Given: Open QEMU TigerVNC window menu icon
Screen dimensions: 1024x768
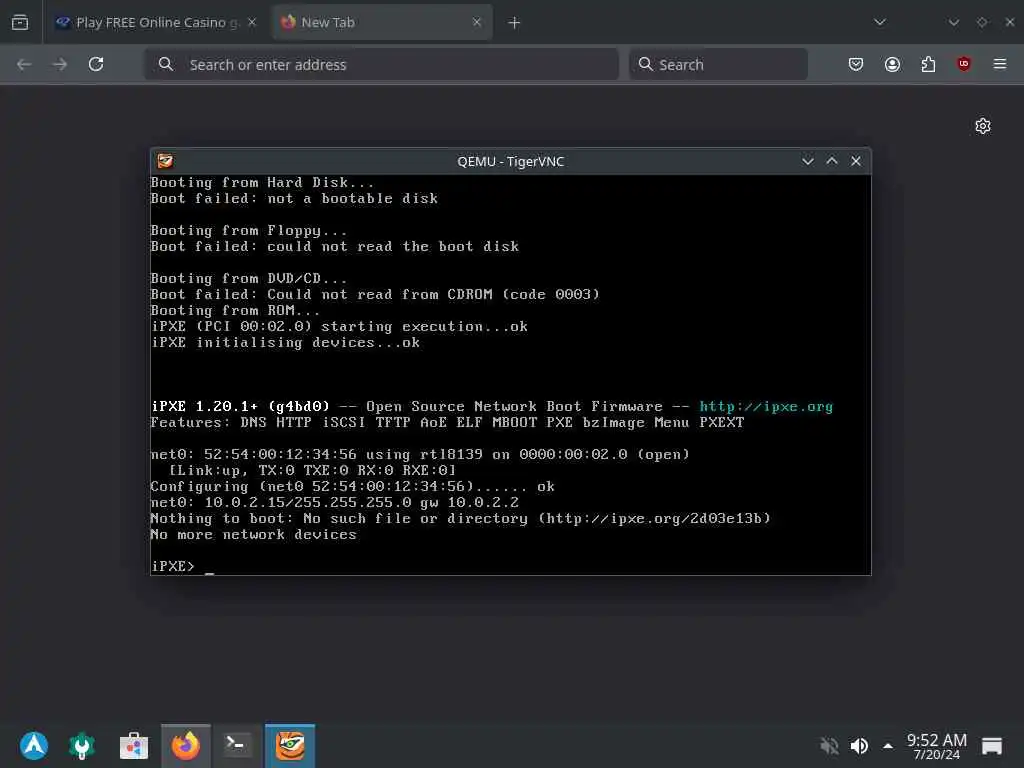Looking at the screenshot, I should click(x=165, y=161).
